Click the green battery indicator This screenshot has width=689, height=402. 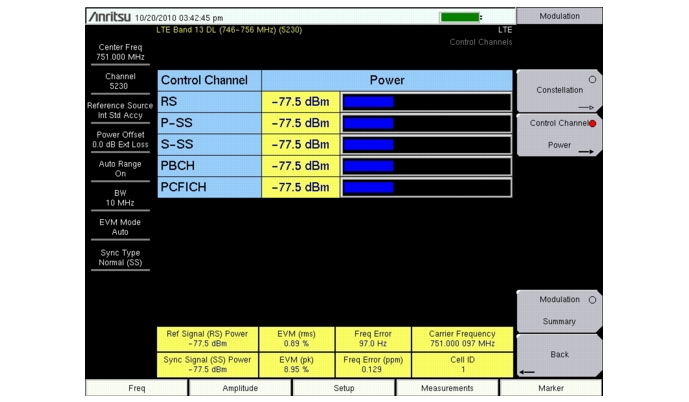point(460,17)
